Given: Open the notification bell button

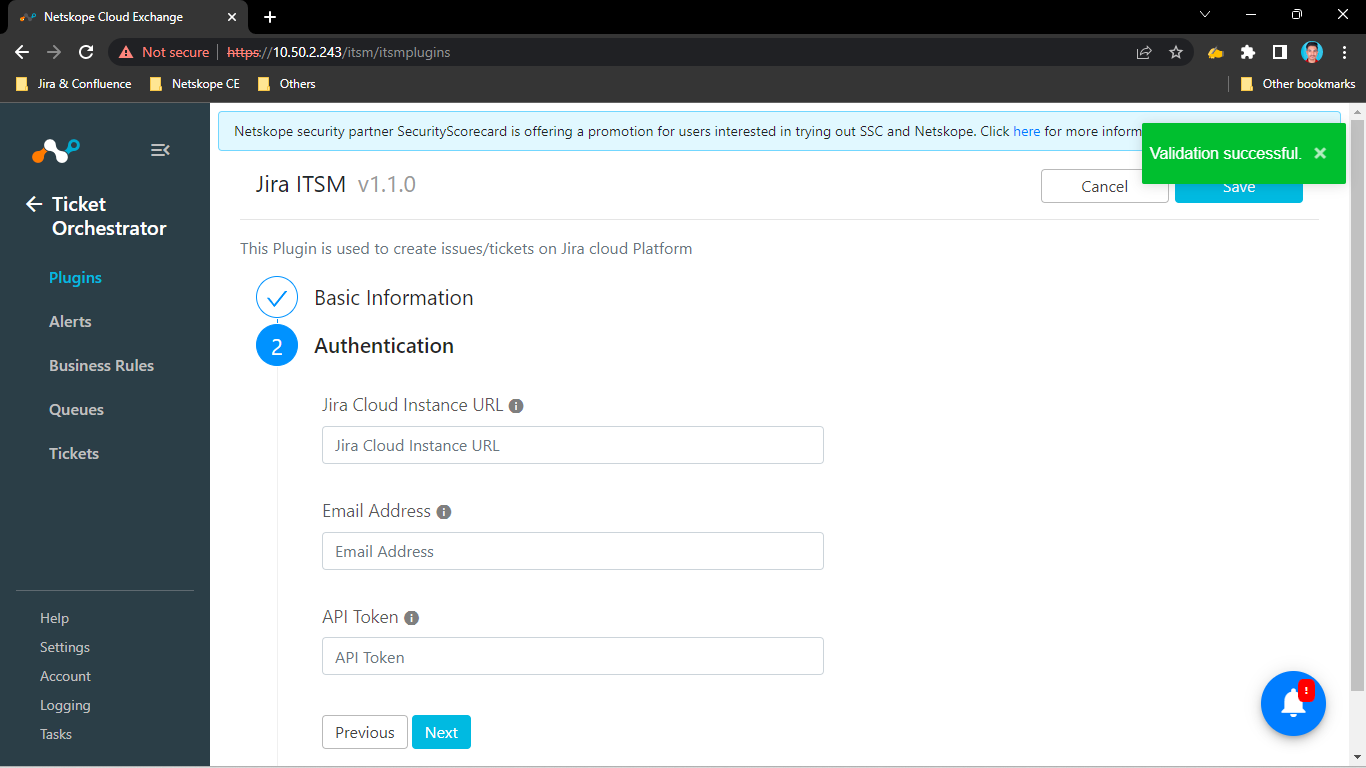Looking at the screenshot, I should tap(1293, 703).
